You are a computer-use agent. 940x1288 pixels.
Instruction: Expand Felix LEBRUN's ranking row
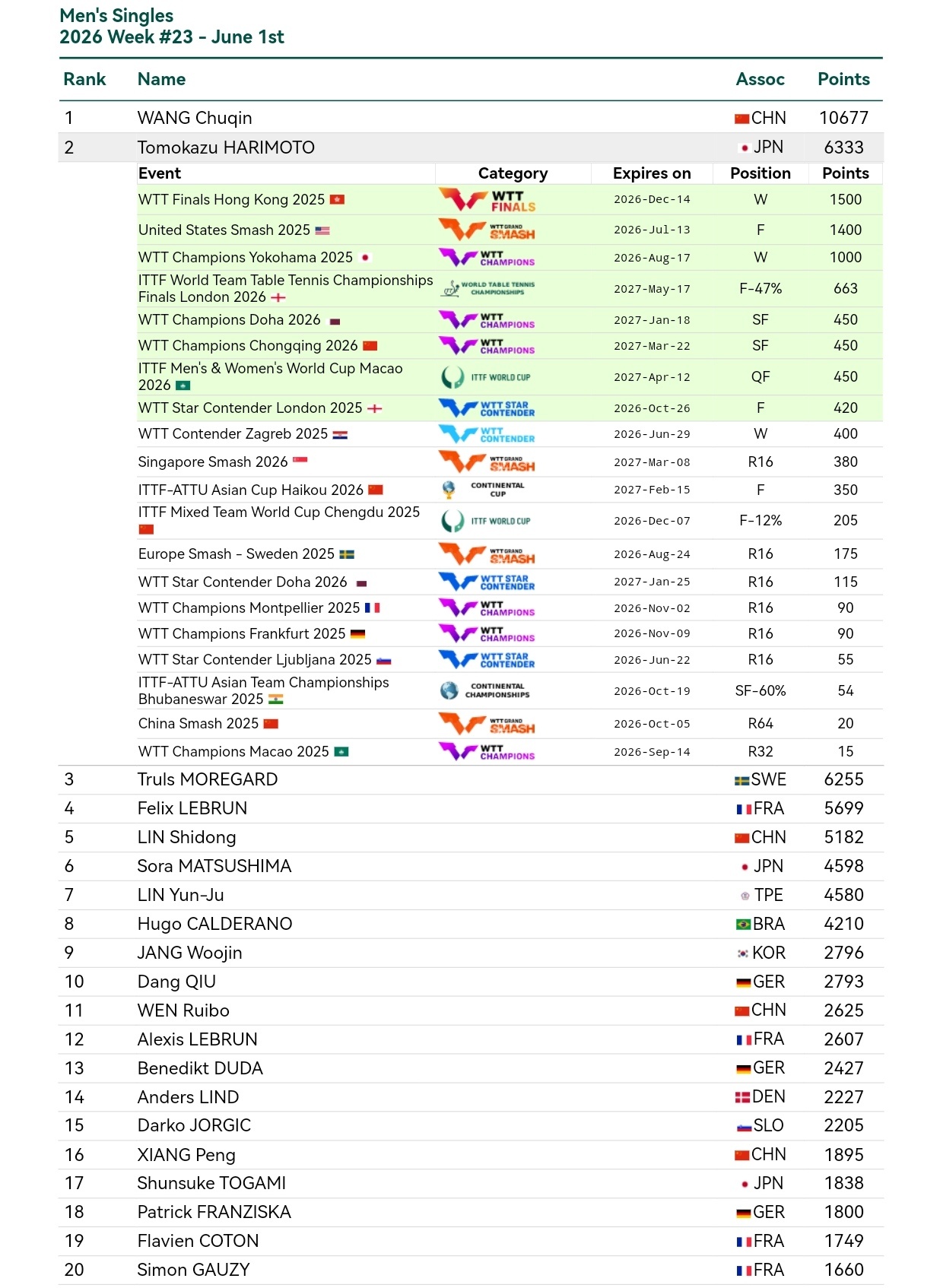pyautogui.click(x=471, y=809)
